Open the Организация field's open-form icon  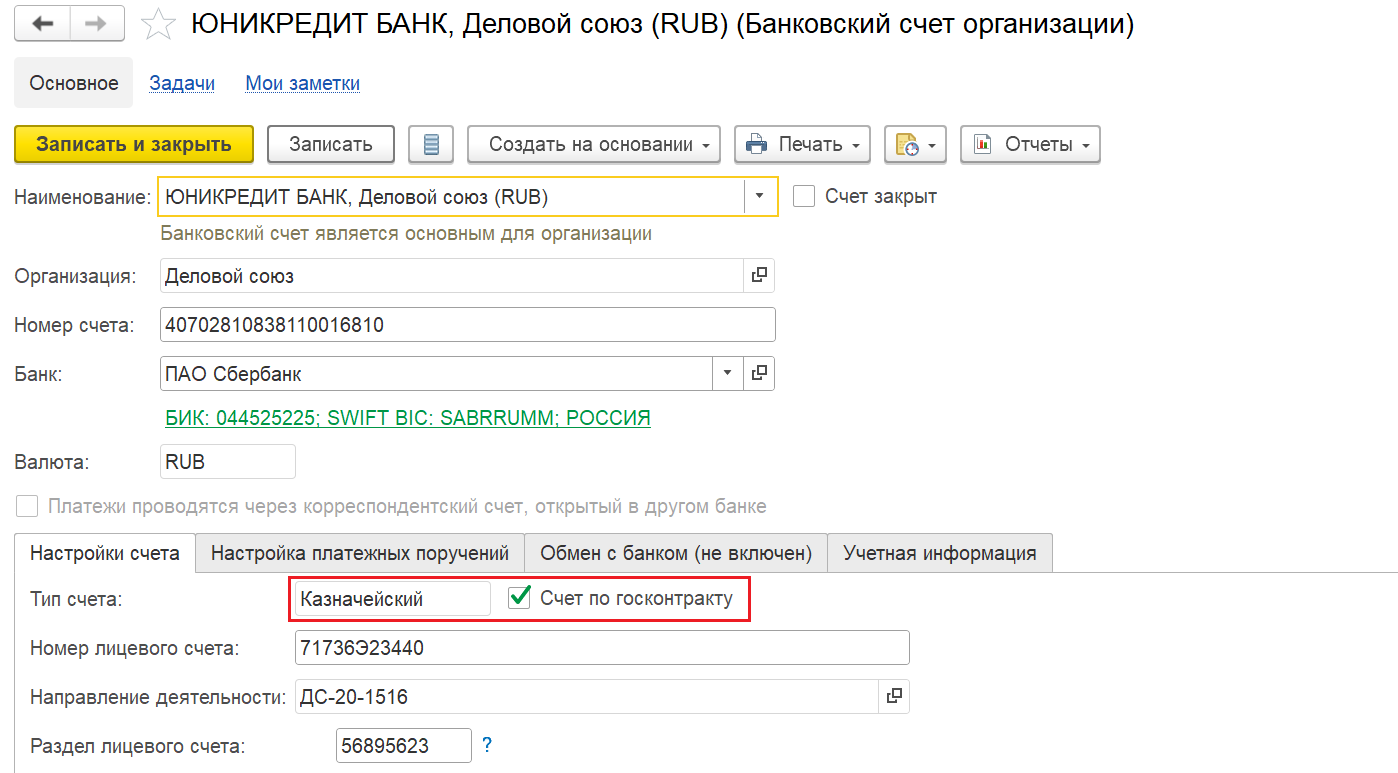(x=759, y=275)
